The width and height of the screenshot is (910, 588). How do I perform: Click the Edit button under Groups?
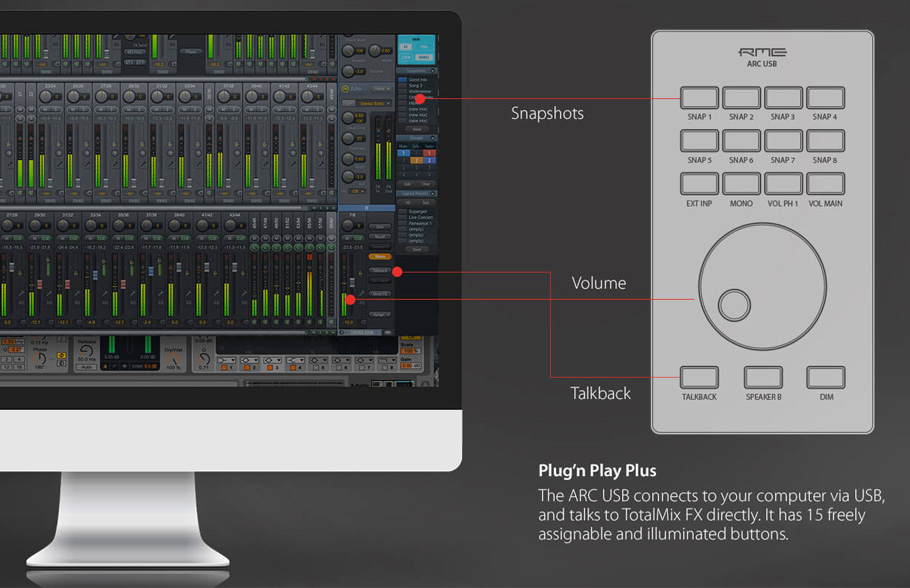[x=407, y=184]
